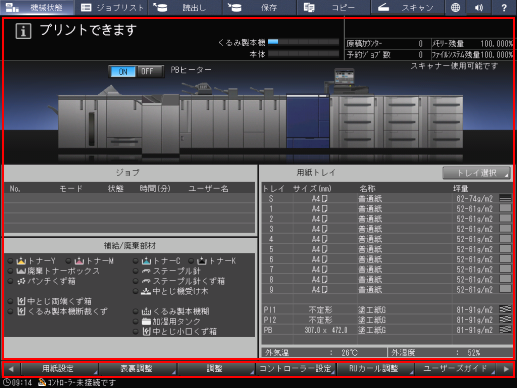Expand the 表裏調整 menu button

(x=137, y=369)
